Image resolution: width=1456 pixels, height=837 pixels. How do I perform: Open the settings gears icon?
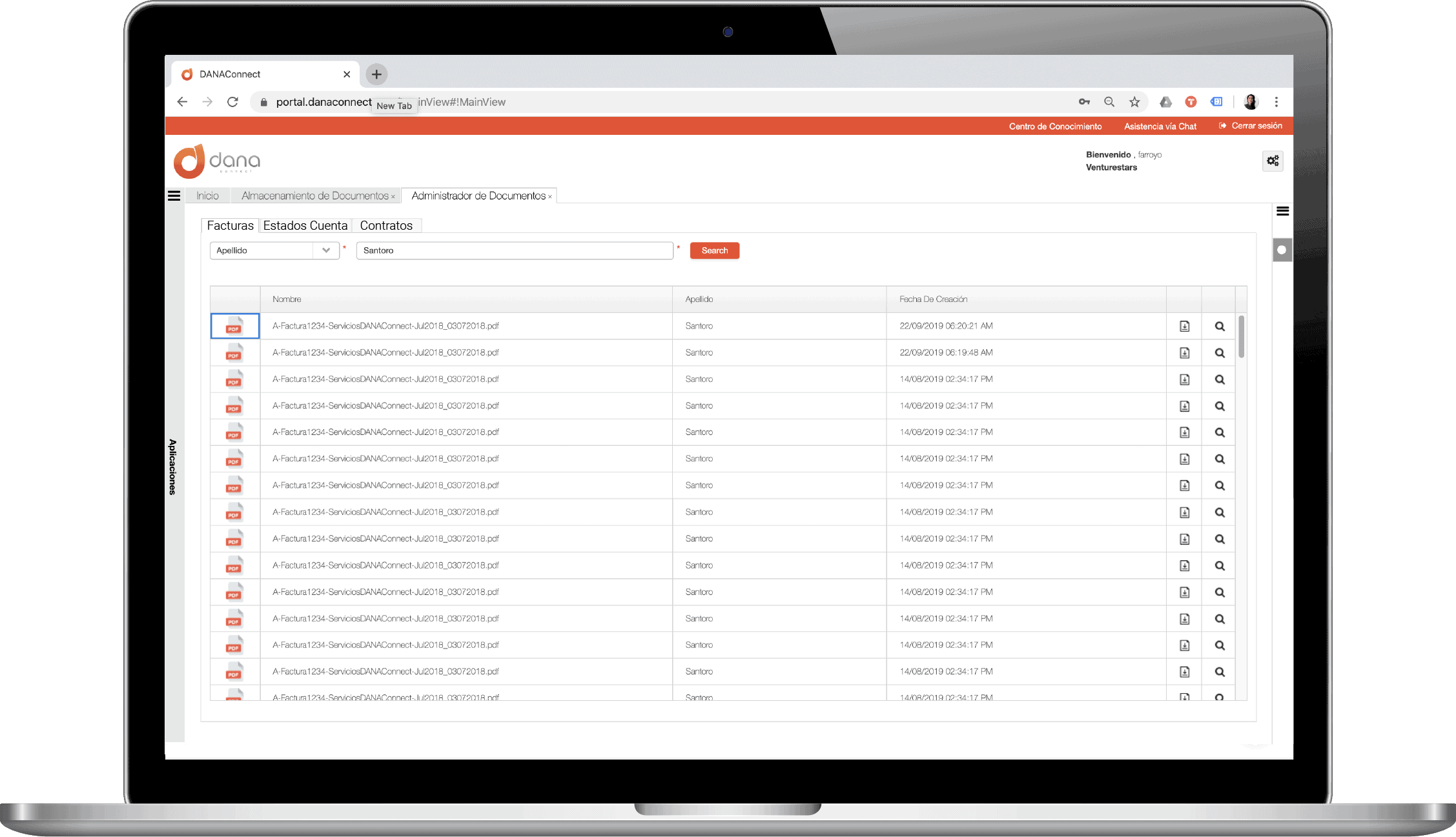(x=1273, y=161)
